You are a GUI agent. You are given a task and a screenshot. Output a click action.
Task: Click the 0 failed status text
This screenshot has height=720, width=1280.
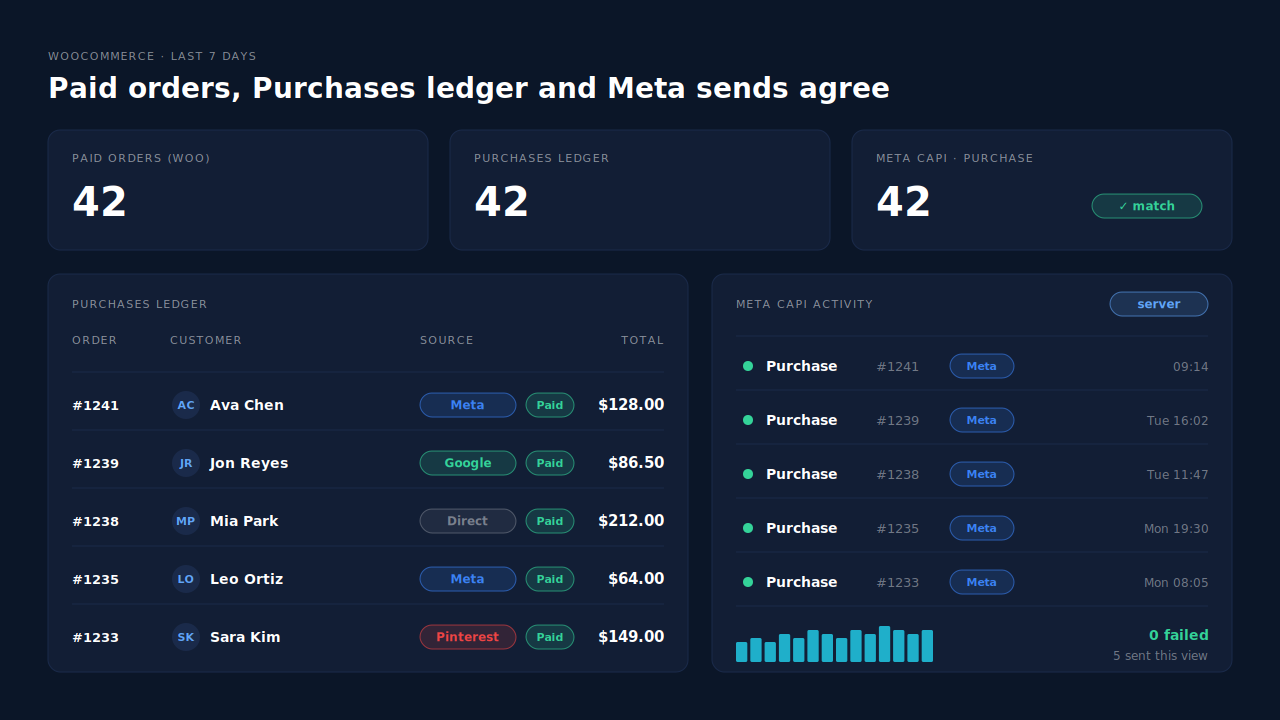tap(1178, 635)
